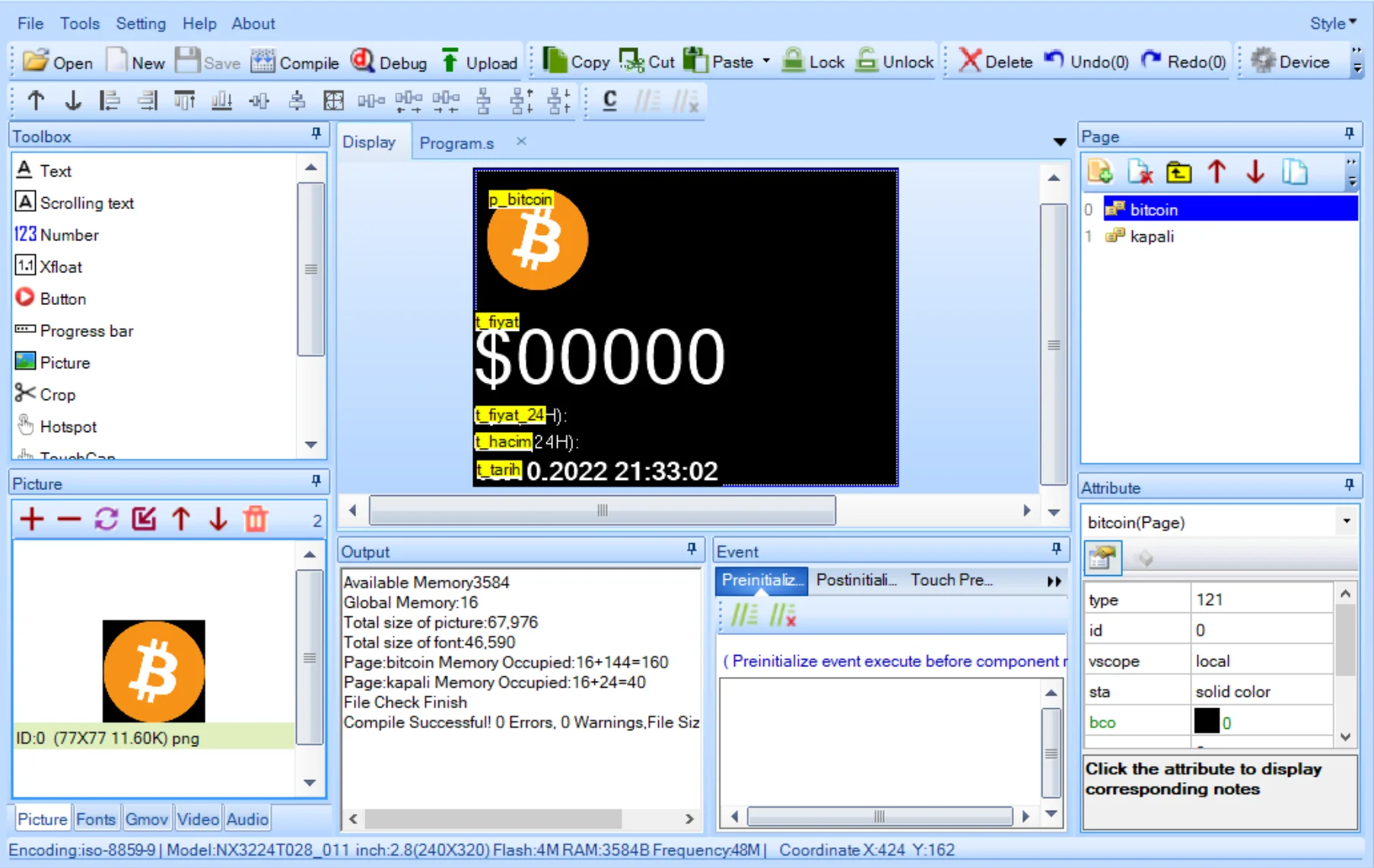Bring the component to the top layer with the up arrow

tap(36, 100)
